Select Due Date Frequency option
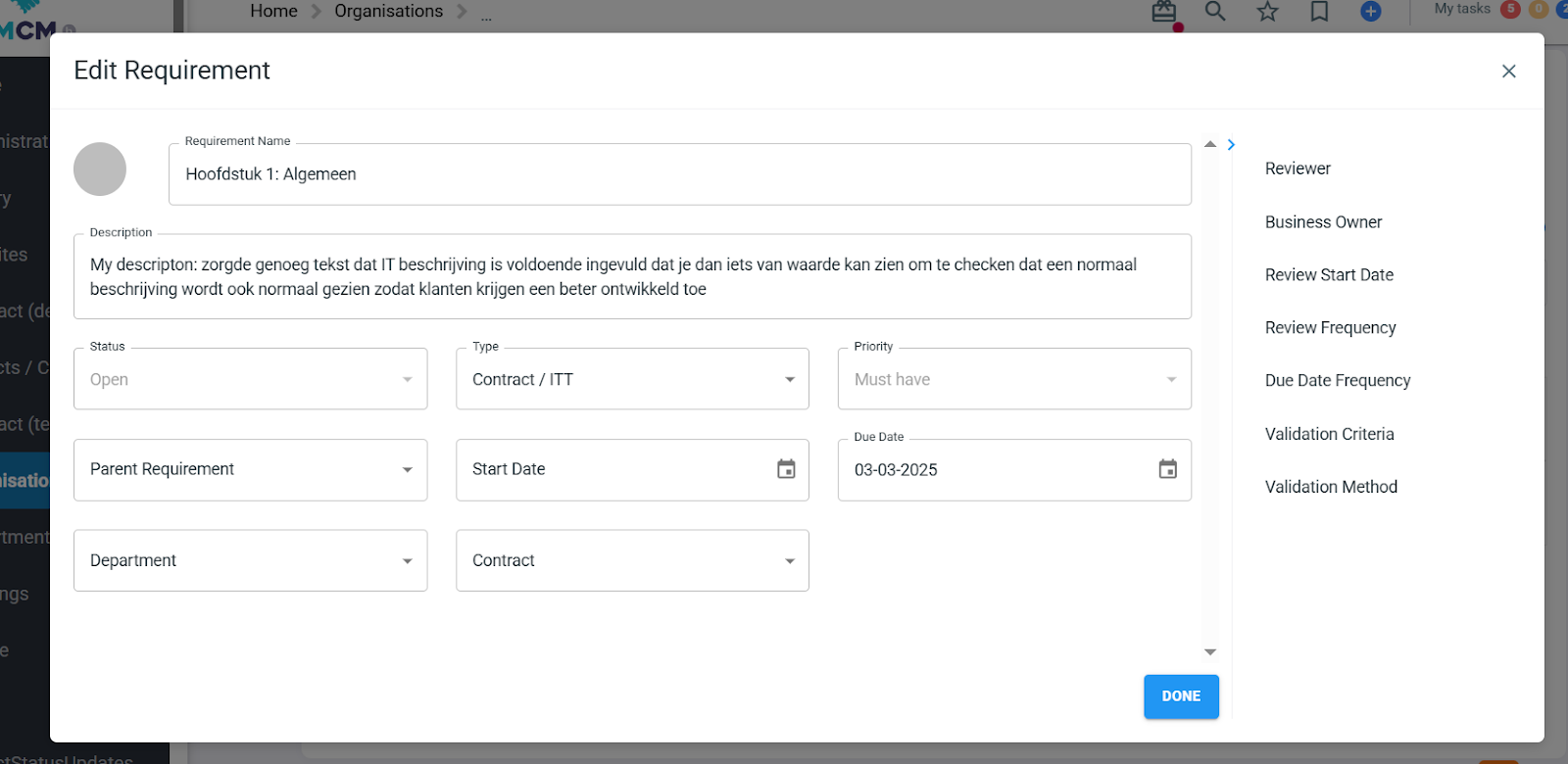Viewport: 1568px width, 764px height. 1338,381
